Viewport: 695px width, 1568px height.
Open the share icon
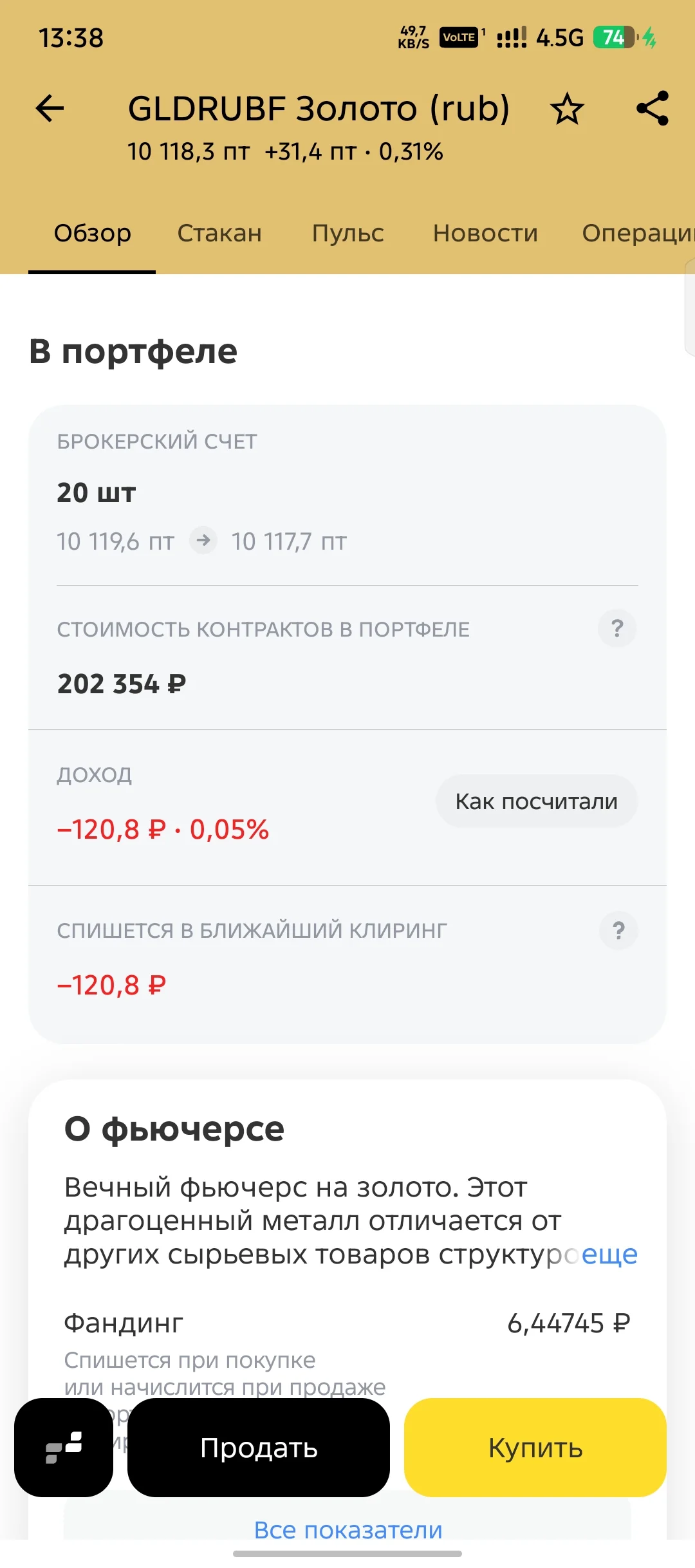tap(653, 108)
